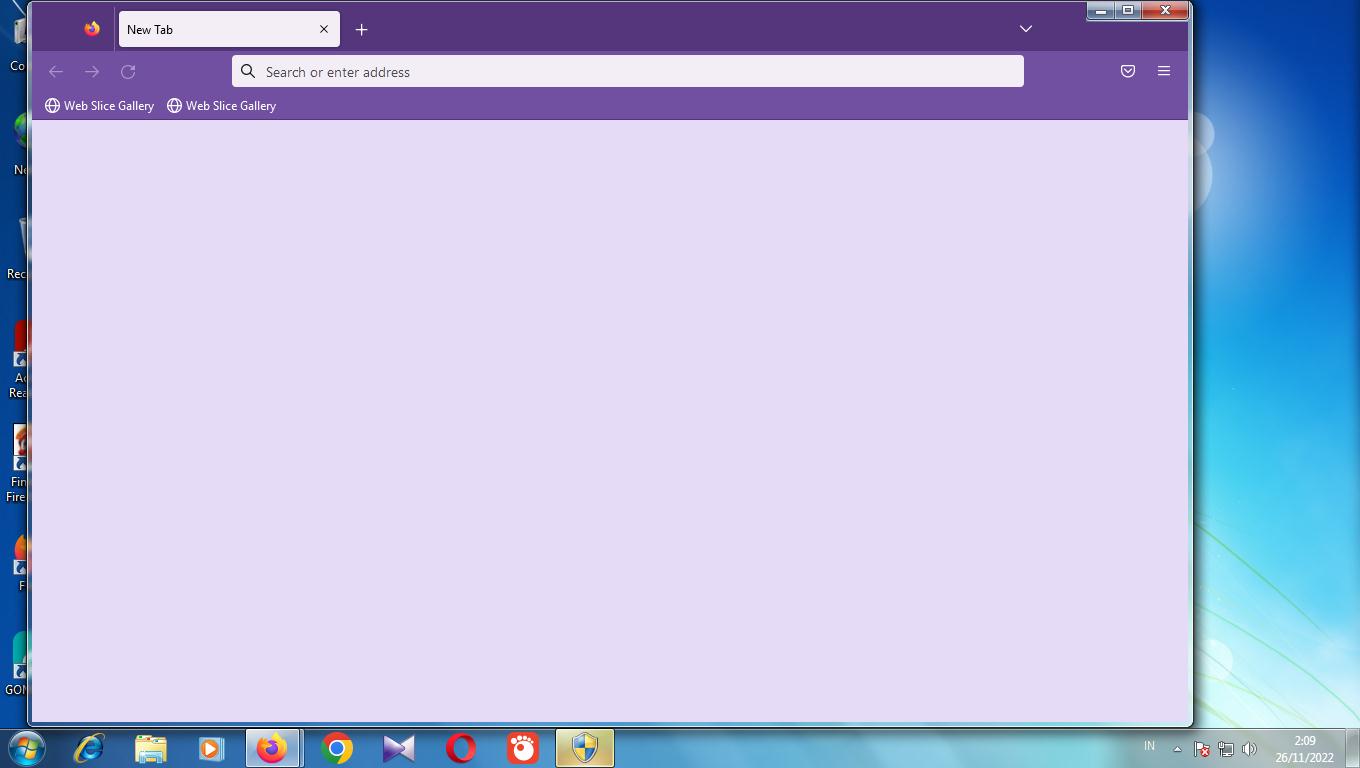Image resolution: width=1360 pixels, height=768 pixels.
Task: Launch Google Chrome from the taskbar
Action: pos(337,748)
